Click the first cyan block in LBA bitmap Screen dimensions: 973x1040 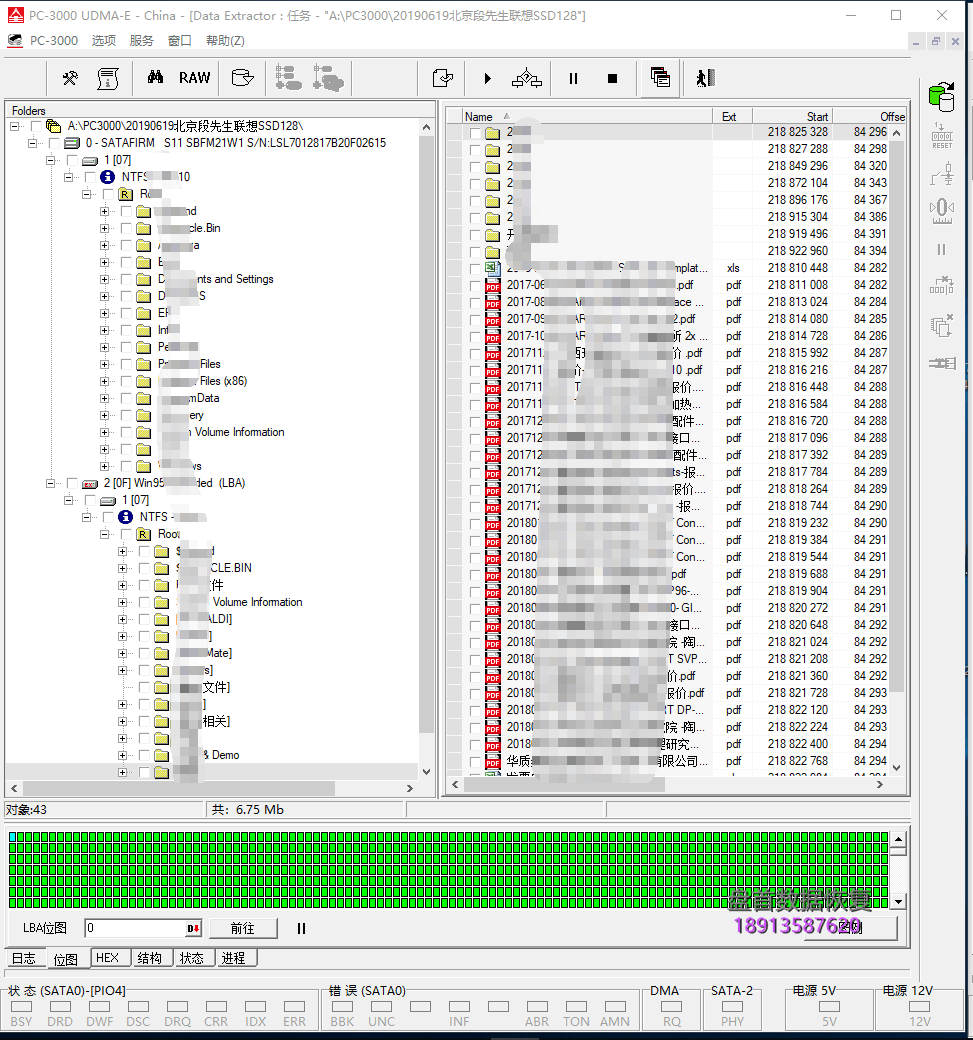pos(13,837)
